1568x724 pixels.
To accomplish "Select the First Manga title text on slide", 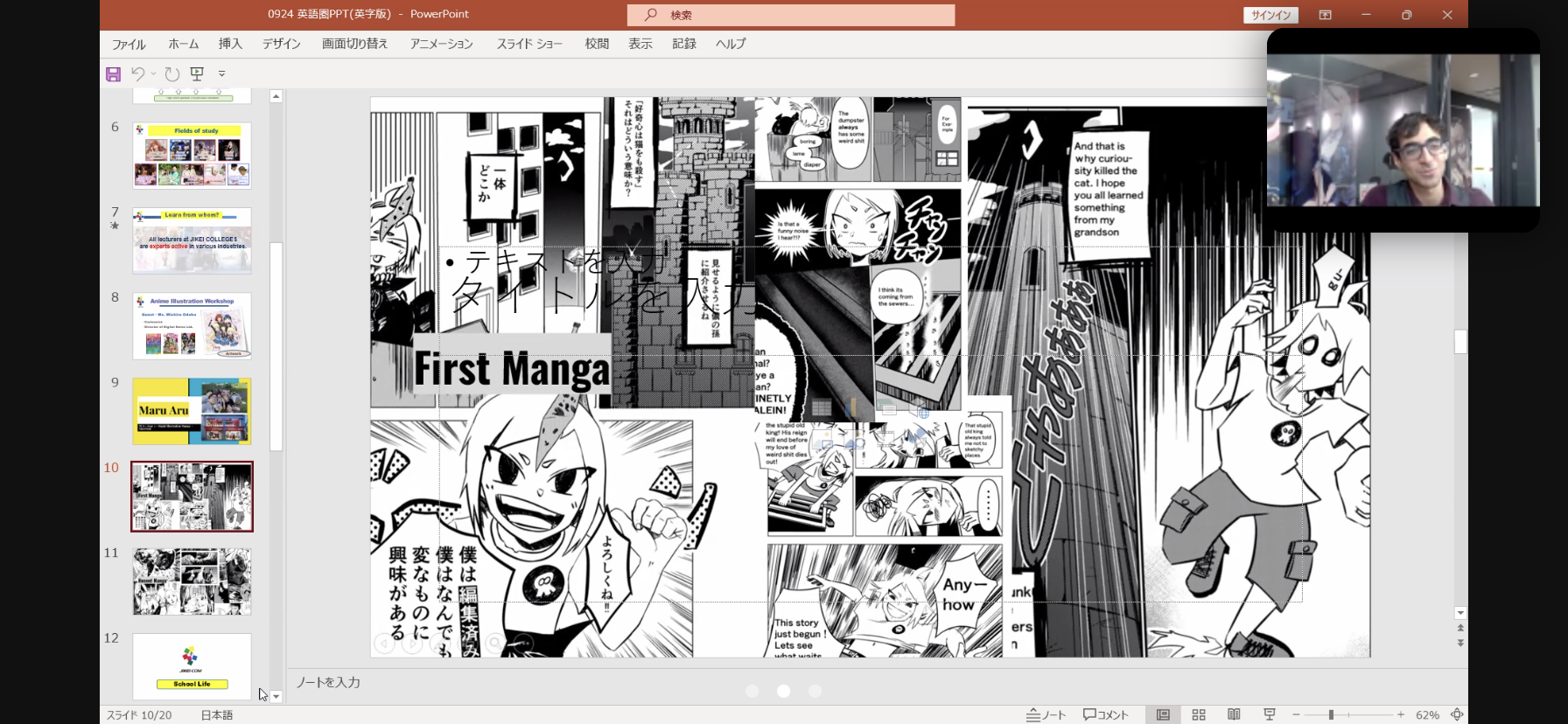I will click(x=512, y=369).
